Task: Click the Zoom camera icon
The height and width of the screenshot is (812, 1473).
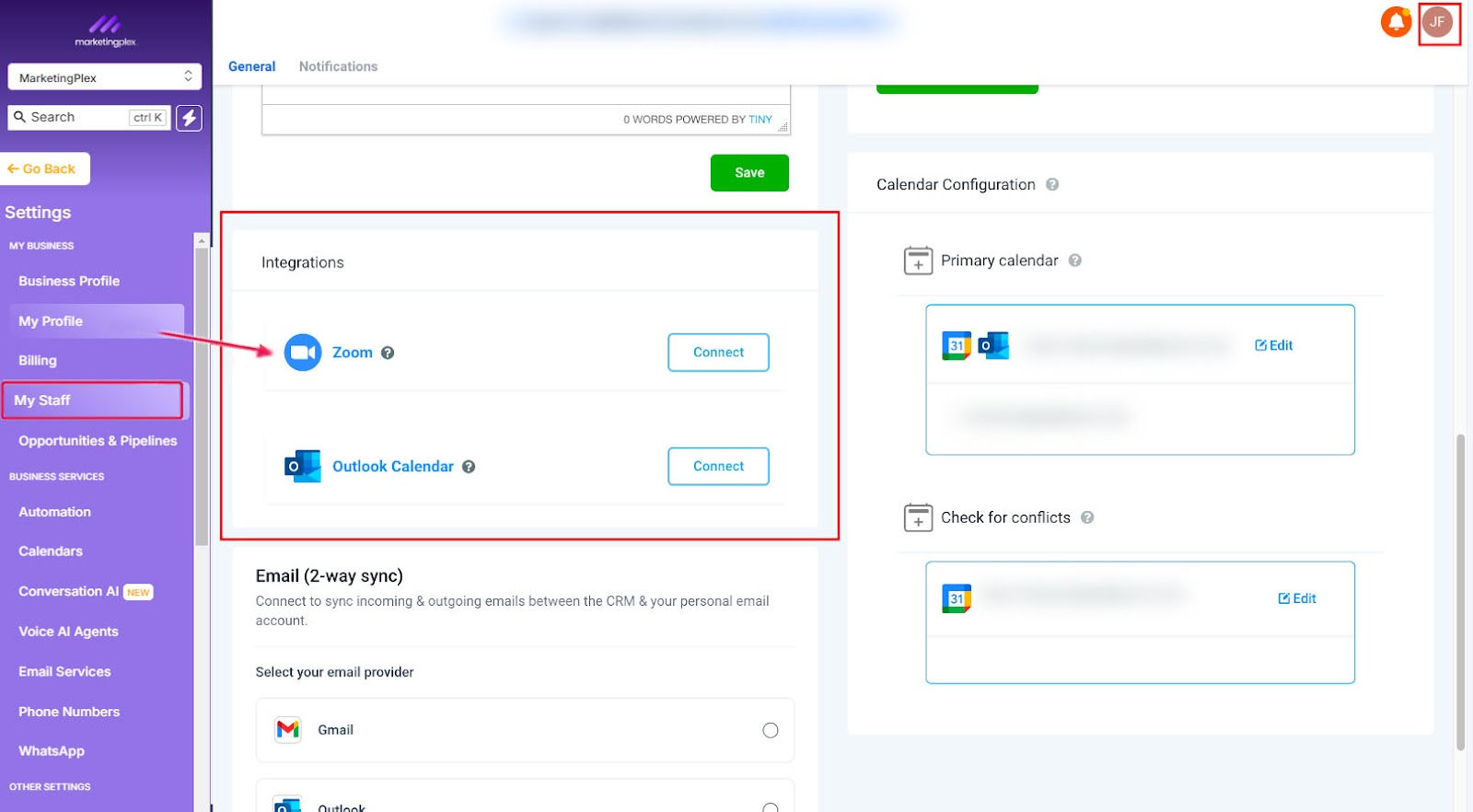Action: 302,353
